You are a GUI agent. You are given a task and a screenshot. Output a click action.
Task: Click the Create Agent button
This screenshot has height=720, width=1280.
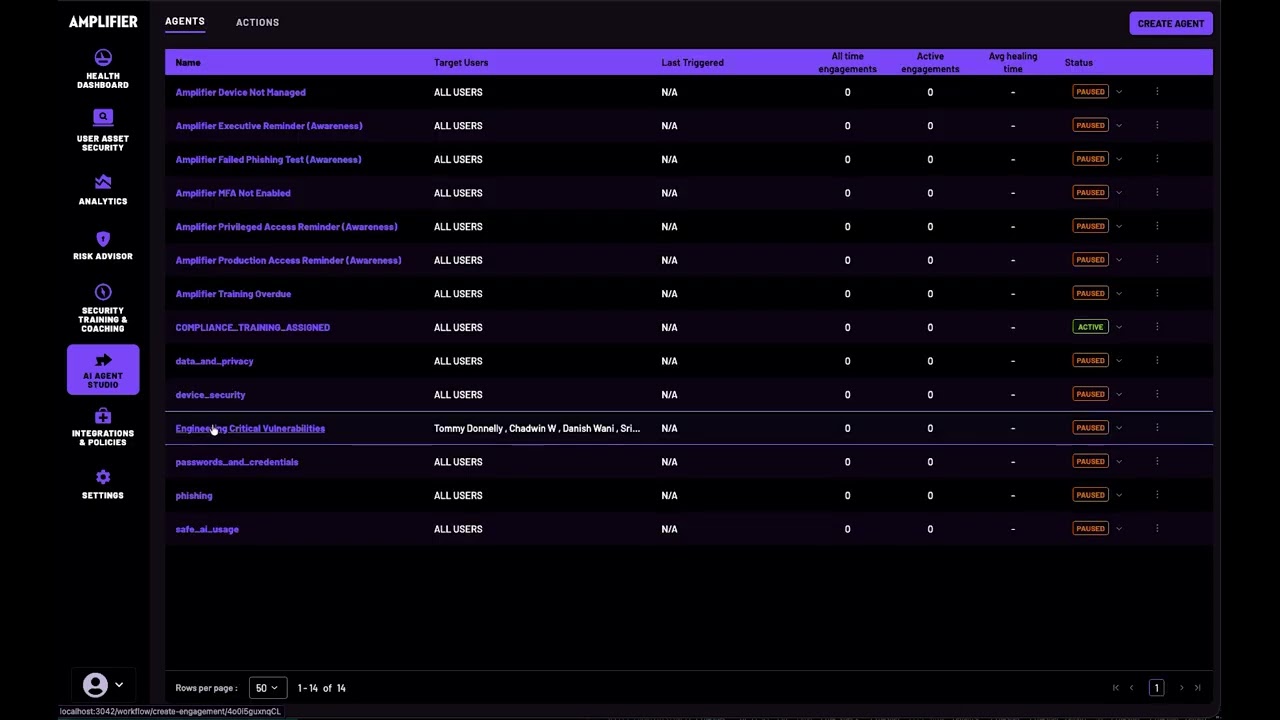tap(1170, 23)
